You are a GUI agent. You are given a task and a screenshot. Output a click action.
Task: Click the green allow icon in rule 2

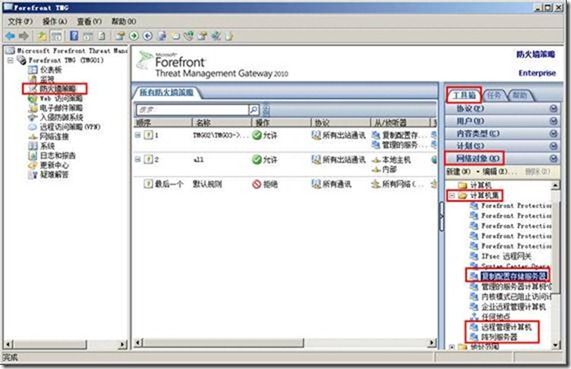point(257,159)
